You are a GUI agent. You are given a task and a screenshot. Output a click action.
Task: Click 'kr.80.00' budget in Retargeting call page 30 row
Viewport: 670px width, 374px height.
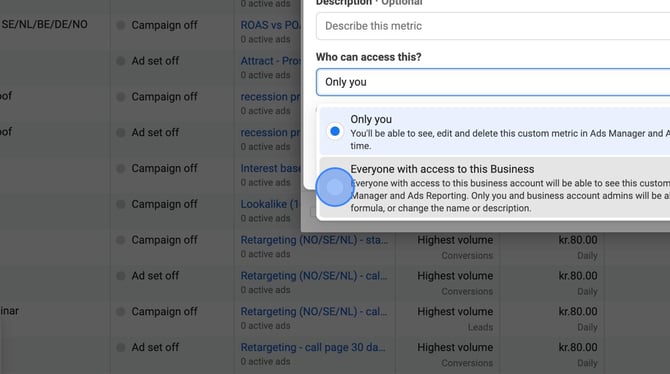click(x=578, y=347)
